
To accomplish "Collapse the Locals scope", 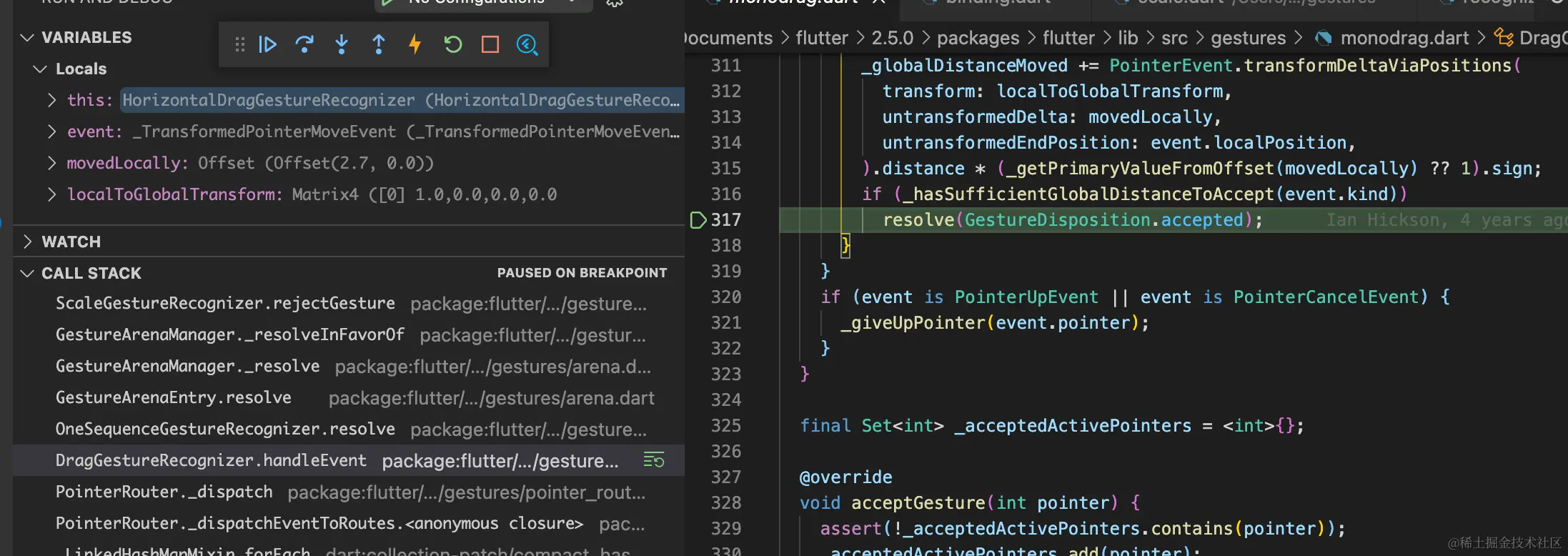I will (x=40, y=69).
